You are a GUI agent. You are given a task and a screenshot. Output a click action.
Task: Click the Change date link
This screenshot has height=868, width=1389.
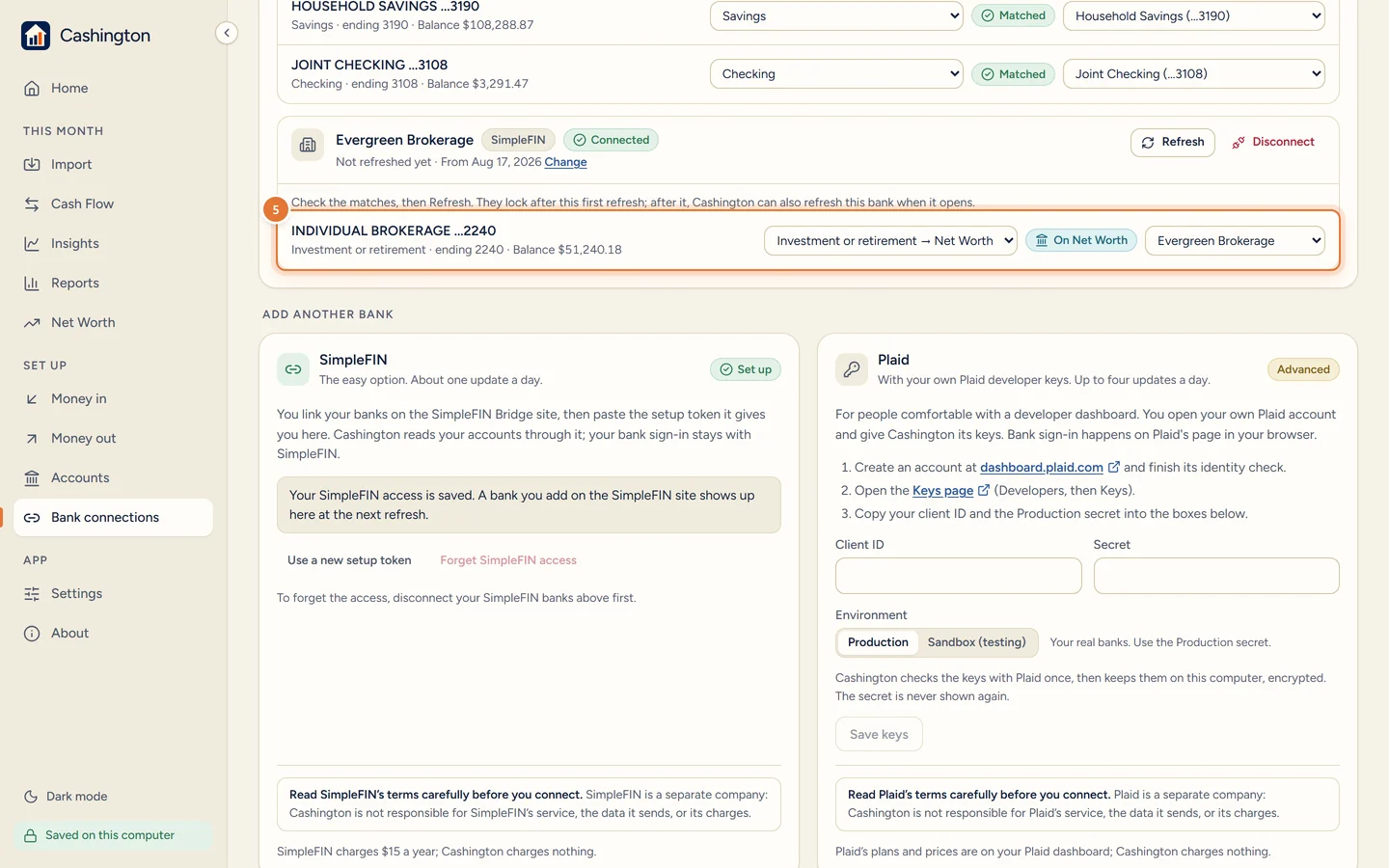pyautogui.click(x=565, y=162)
